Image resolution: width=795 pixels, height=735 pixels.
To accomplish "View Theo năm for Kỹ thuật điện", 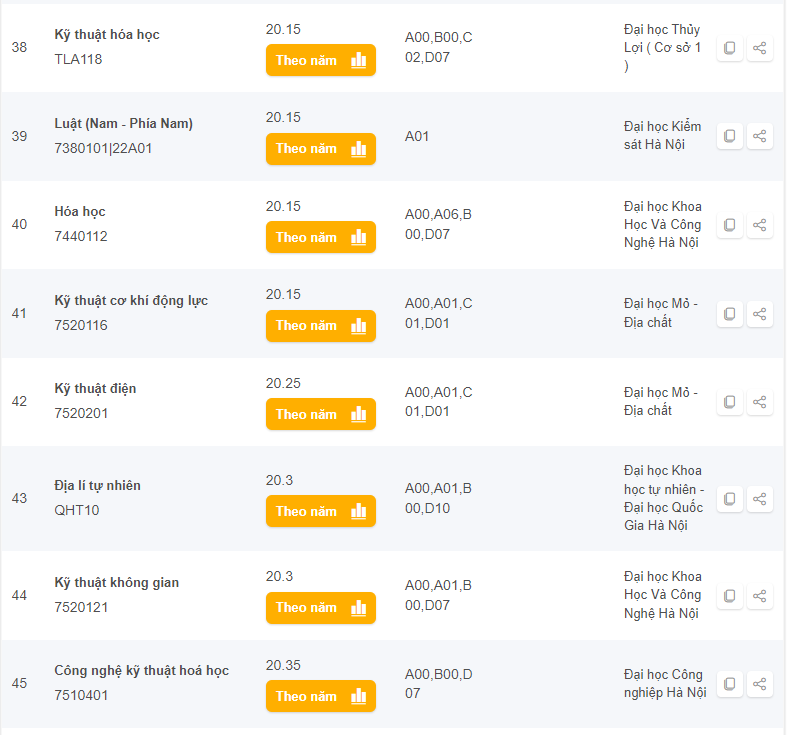I will point(320,414).
